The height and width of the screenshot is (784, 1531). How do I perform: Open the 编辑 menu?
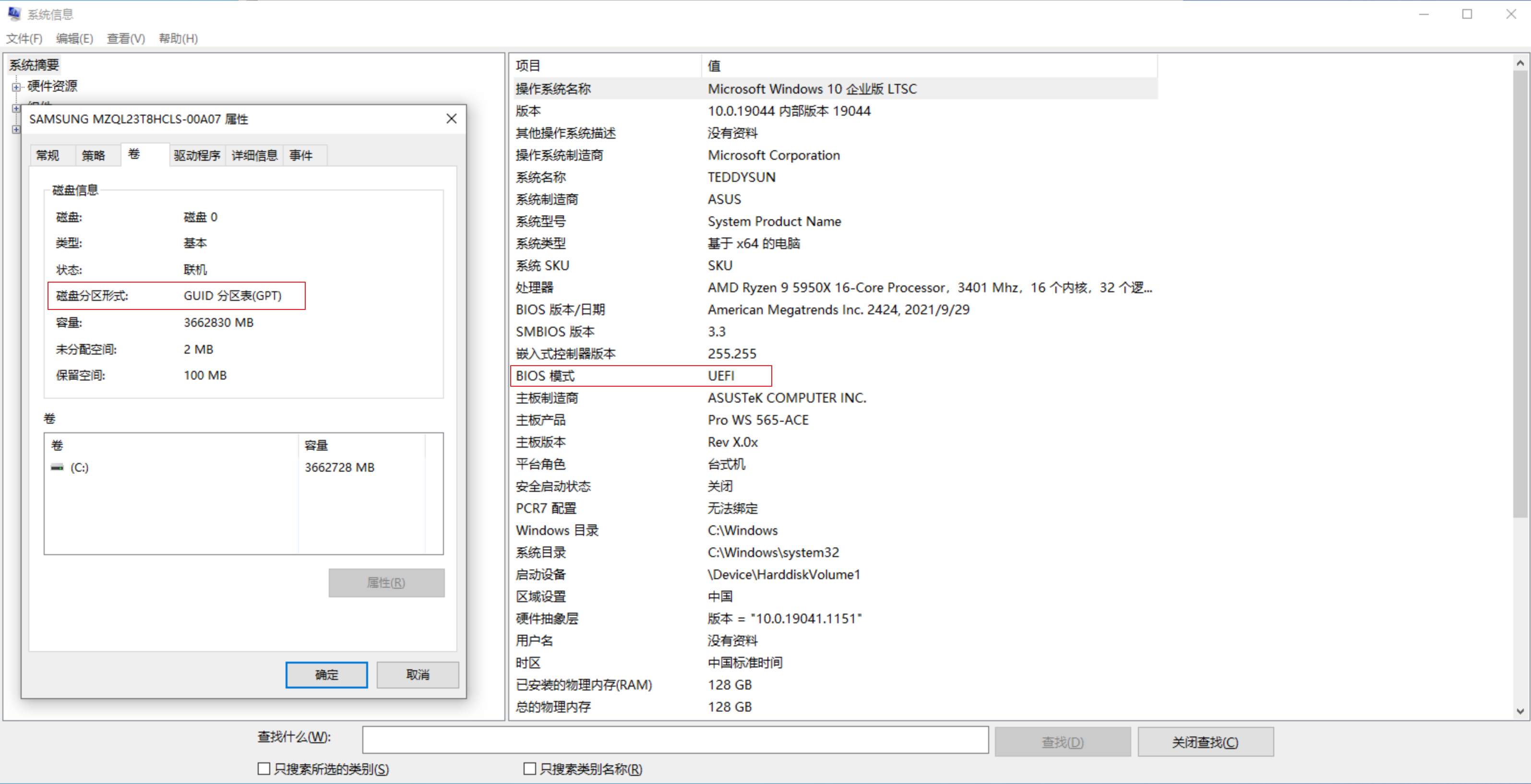point(75,39)
